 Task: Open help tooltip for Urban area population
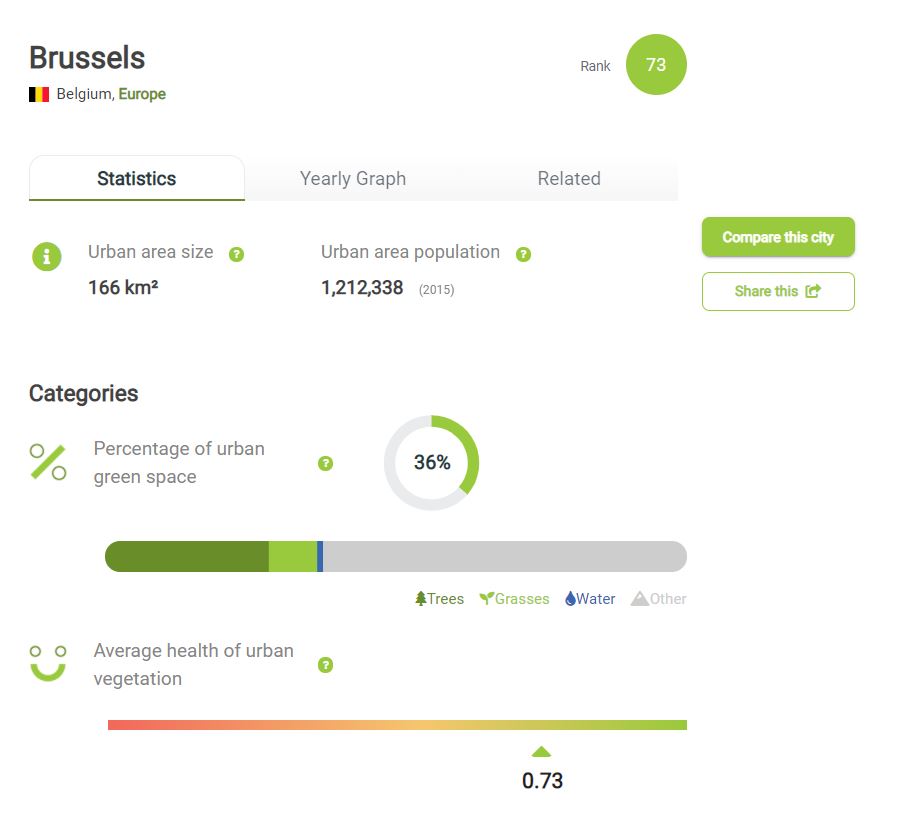point(523,254)
